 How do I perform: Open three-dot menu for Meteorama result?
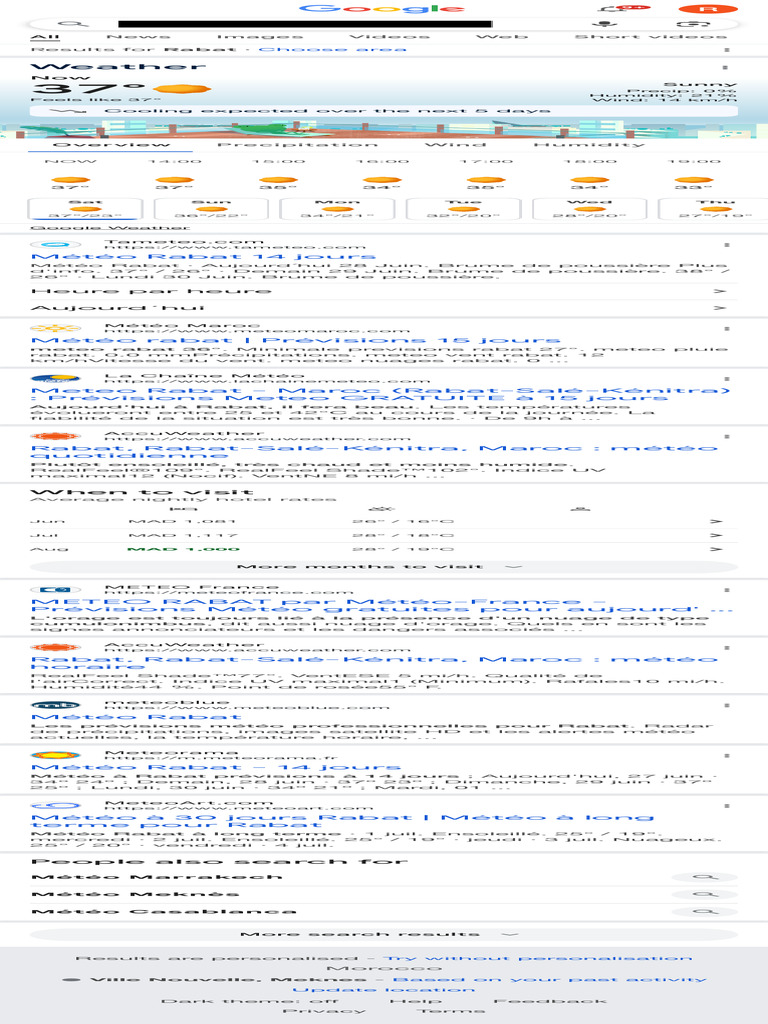(x=727, y=756)
